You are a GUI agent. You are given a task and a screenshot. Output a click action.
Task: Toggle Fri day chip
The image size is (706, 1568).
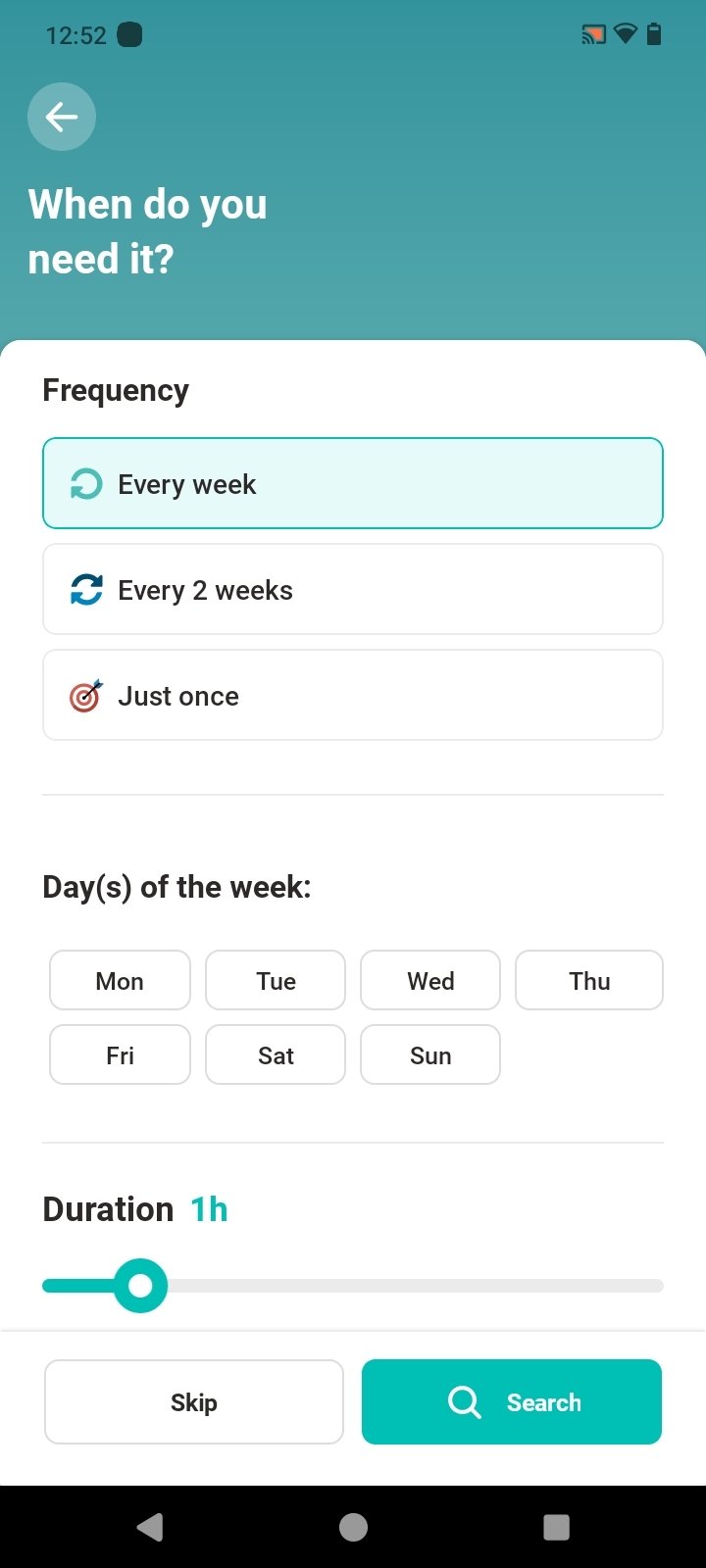[x=120, y=1055]
